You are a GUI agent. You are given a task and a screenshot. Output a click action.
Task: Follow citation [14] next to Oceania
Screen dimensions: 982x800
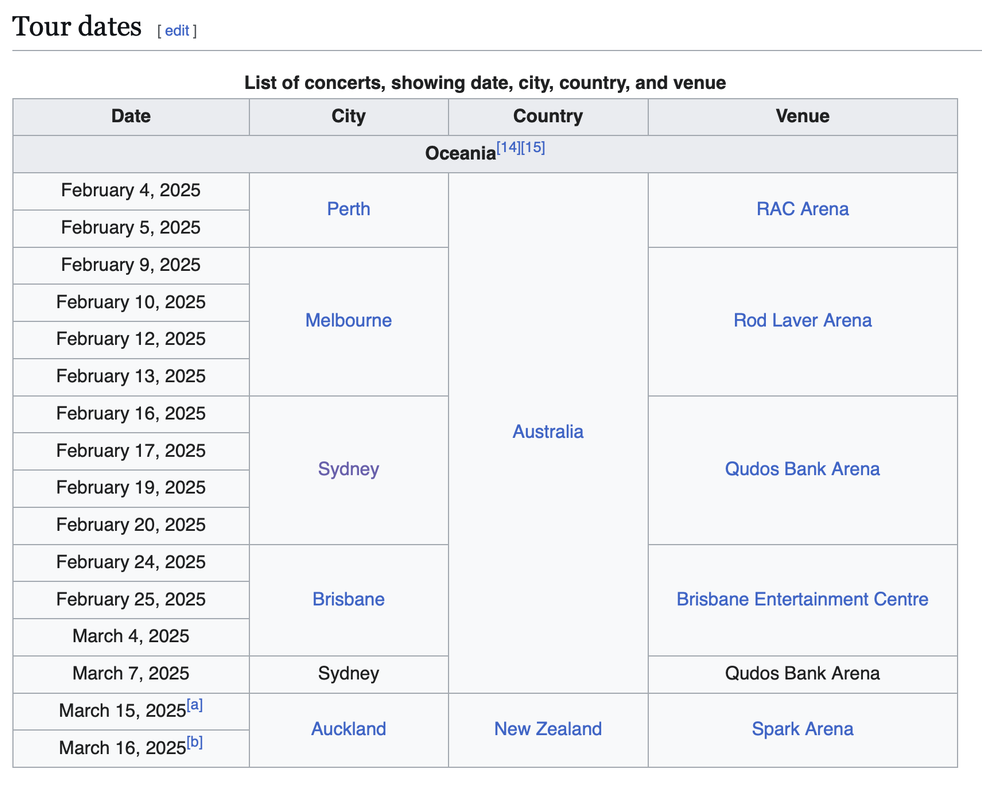coord(508,148)
